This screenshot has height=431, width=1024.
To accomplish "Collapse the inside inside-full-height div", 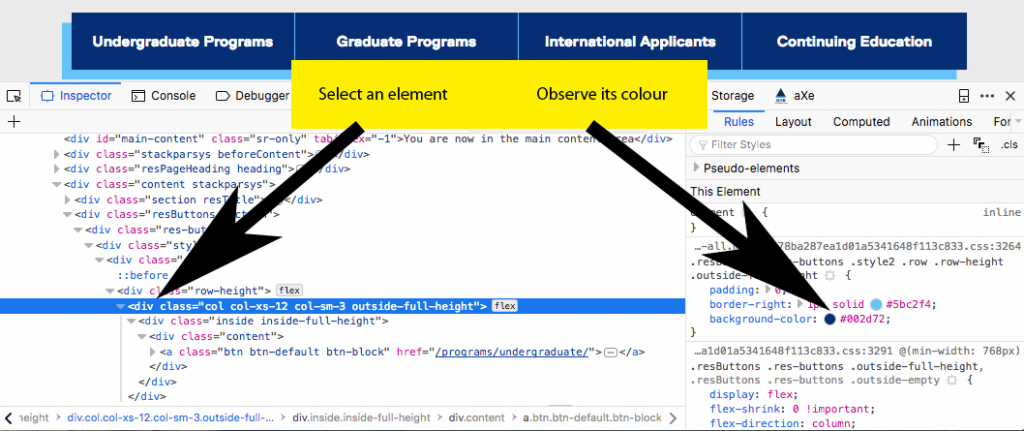I will pyautogui.click(x=132, y=321).
